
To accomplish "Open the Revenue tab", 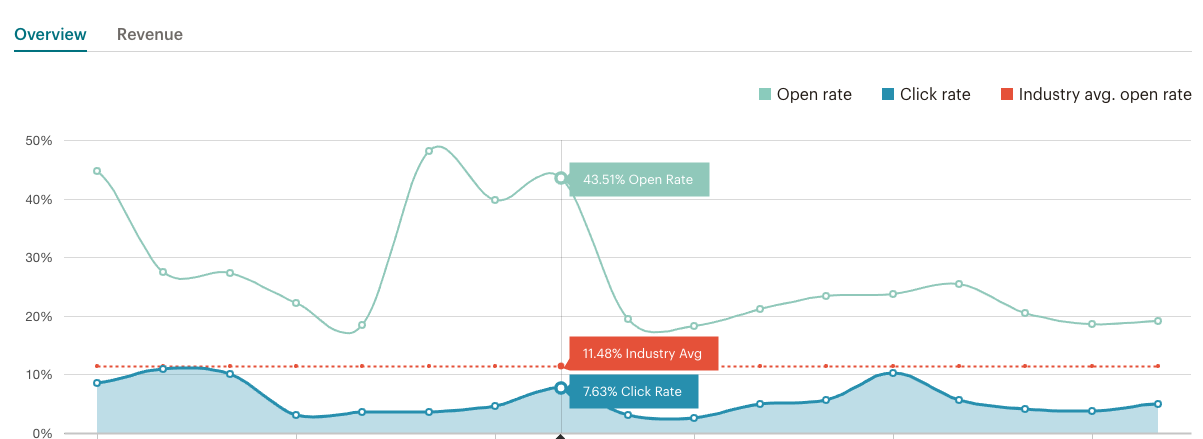I will 150,34.
